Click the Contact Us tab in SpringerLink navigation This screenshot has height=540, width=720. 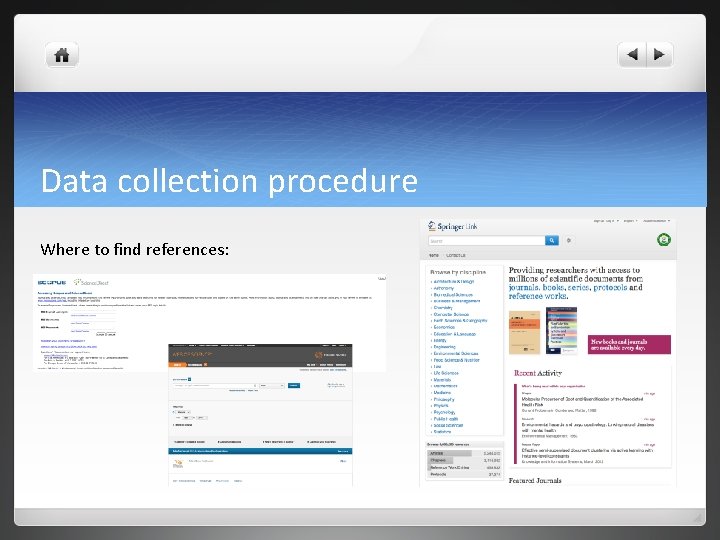[456, 255]
